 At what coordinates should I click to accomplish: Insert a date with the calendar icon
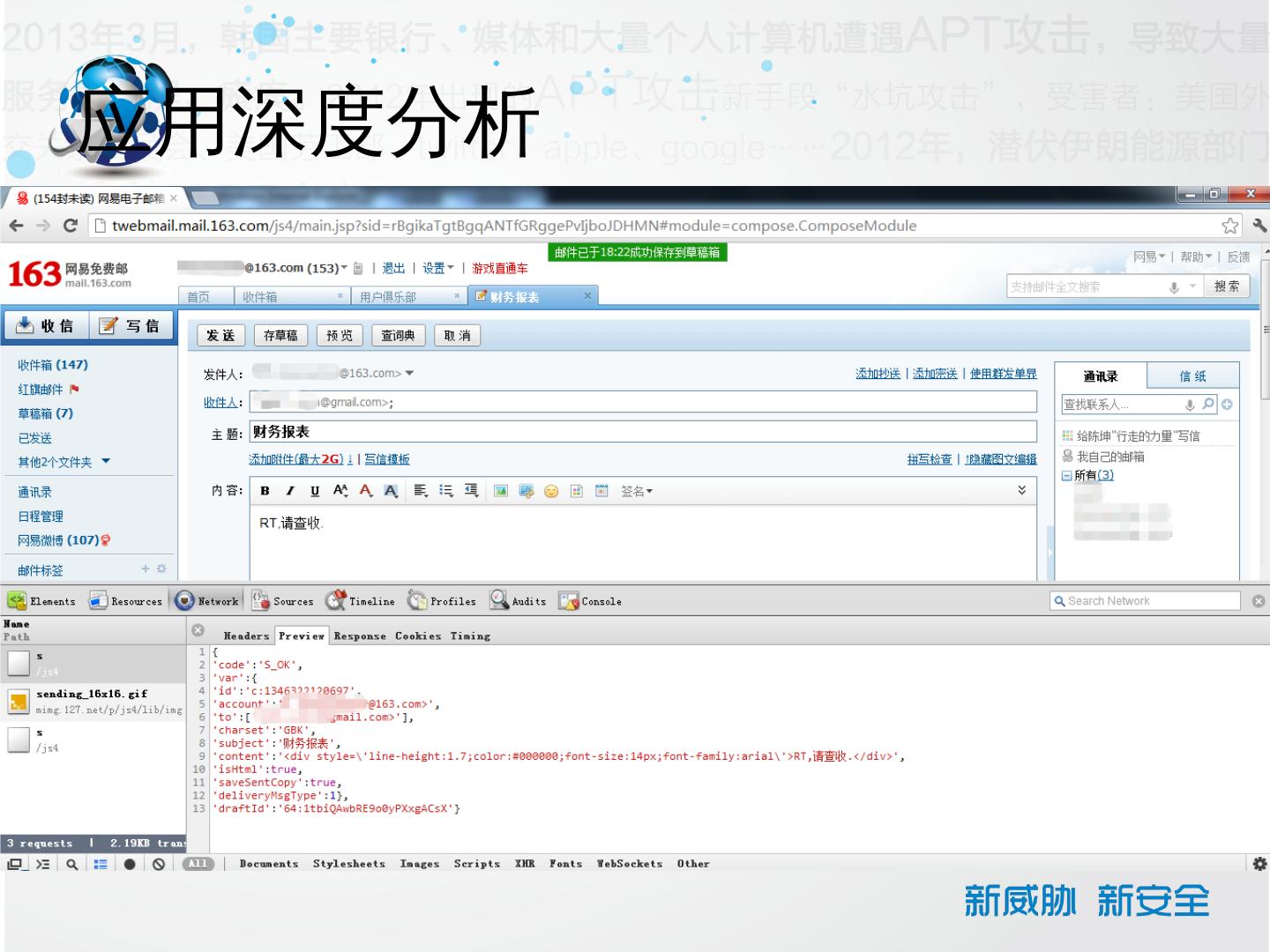601,491
